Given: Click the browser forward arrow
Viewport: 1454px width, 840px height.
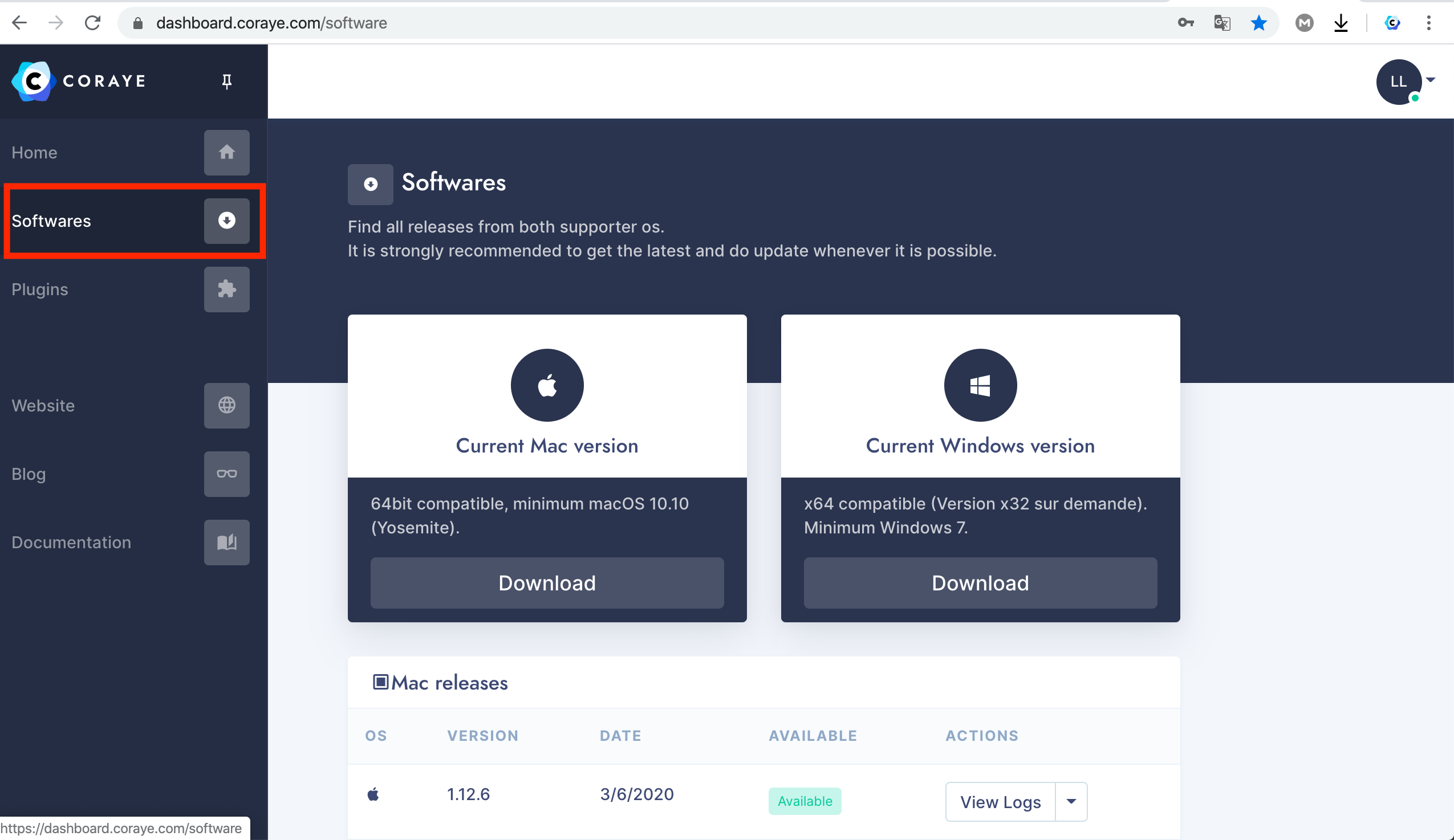Looking at the screenshot, I should [56, 23].
